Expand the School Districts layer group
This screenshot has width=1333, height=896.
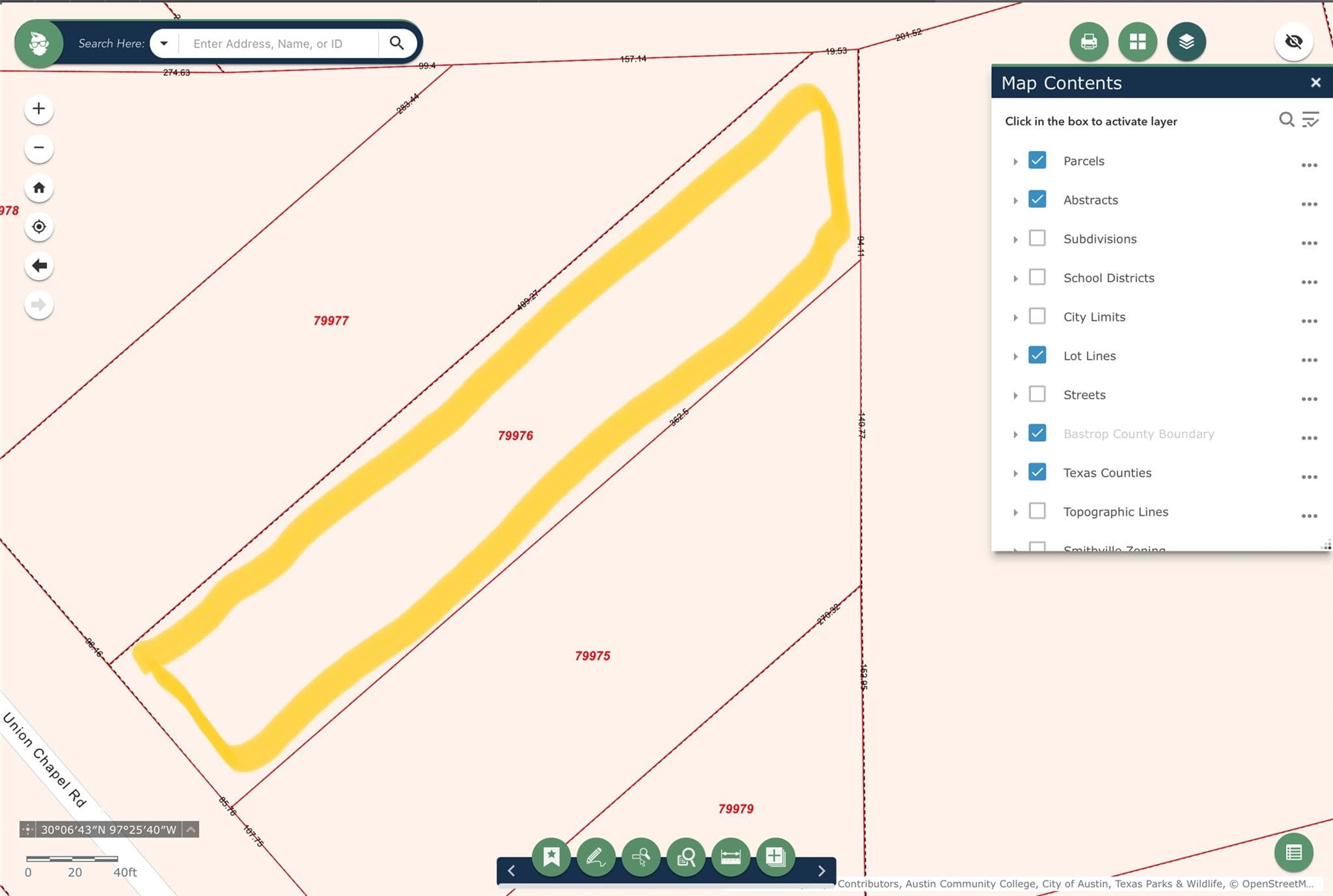point(1015,278)
